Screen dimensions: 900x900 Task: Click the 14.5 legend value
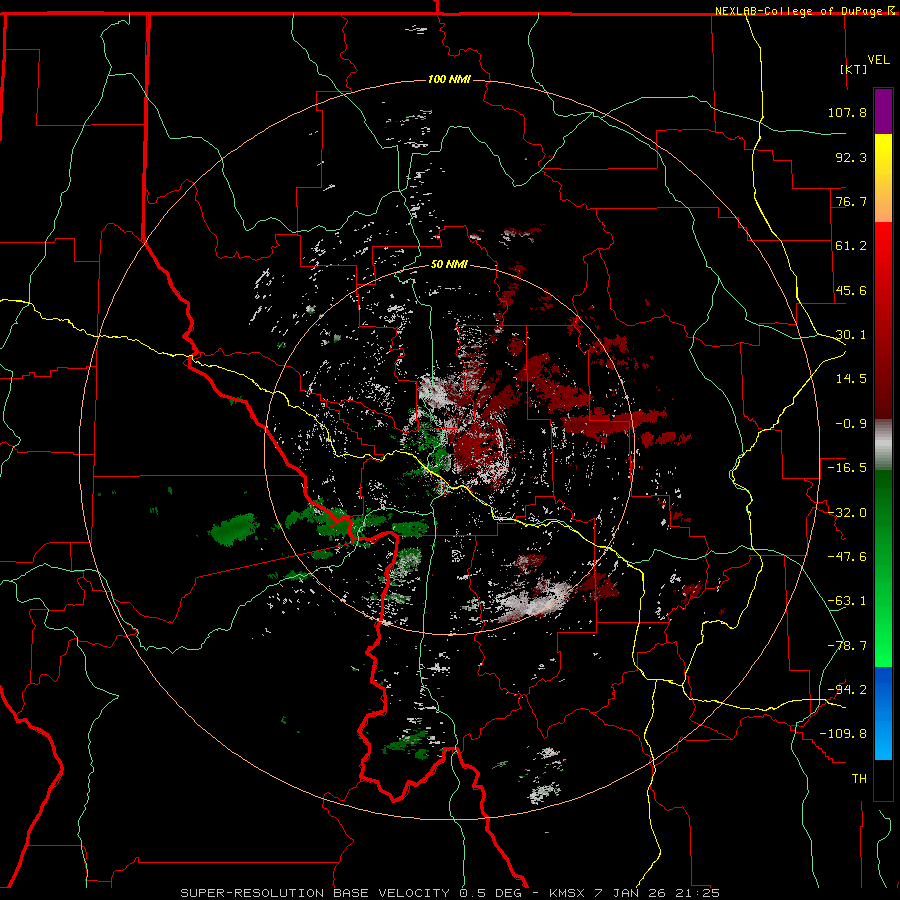coord(851,379)
